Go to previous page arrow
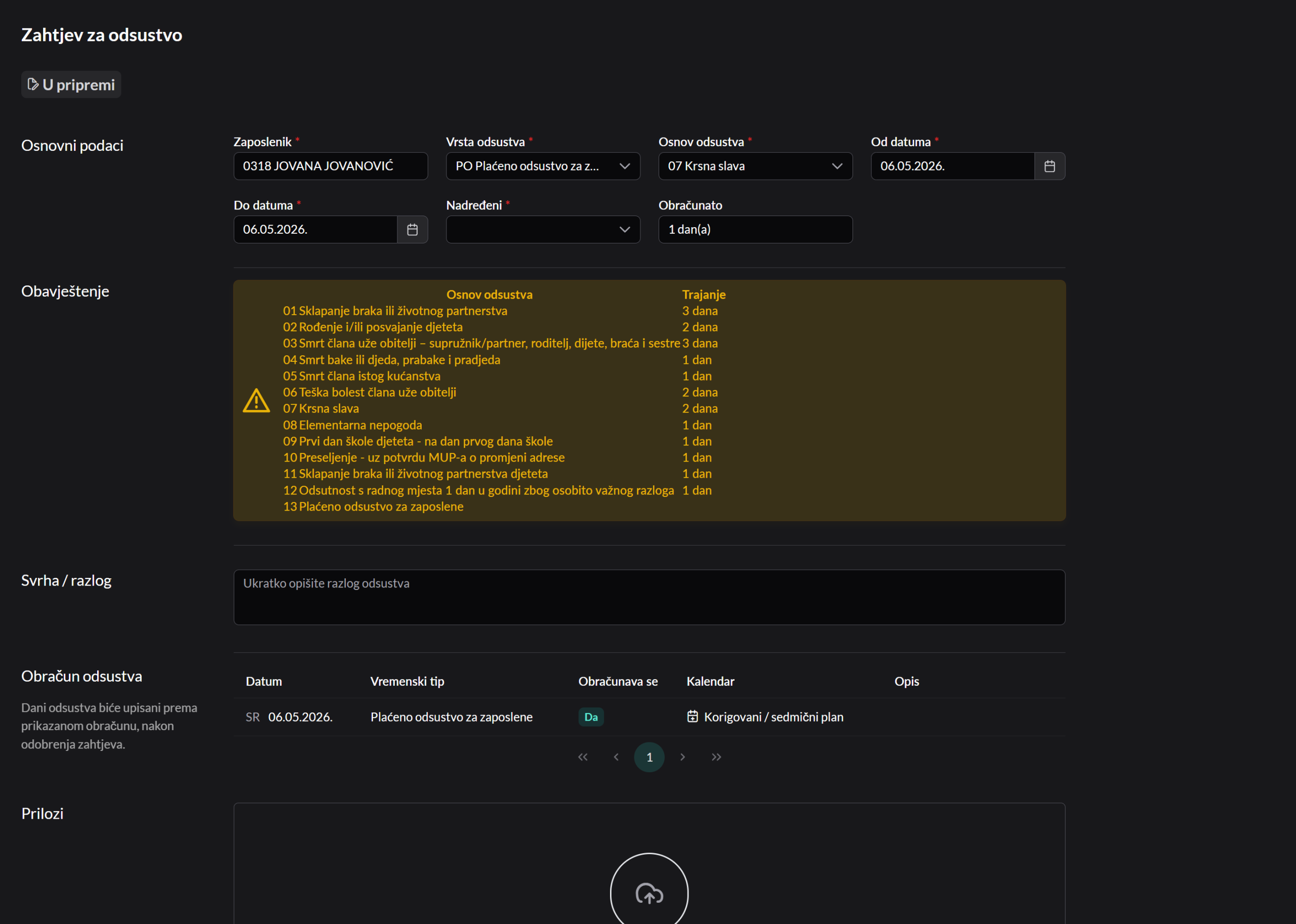Screen dimensions: 1296x924 coord(616,757)
